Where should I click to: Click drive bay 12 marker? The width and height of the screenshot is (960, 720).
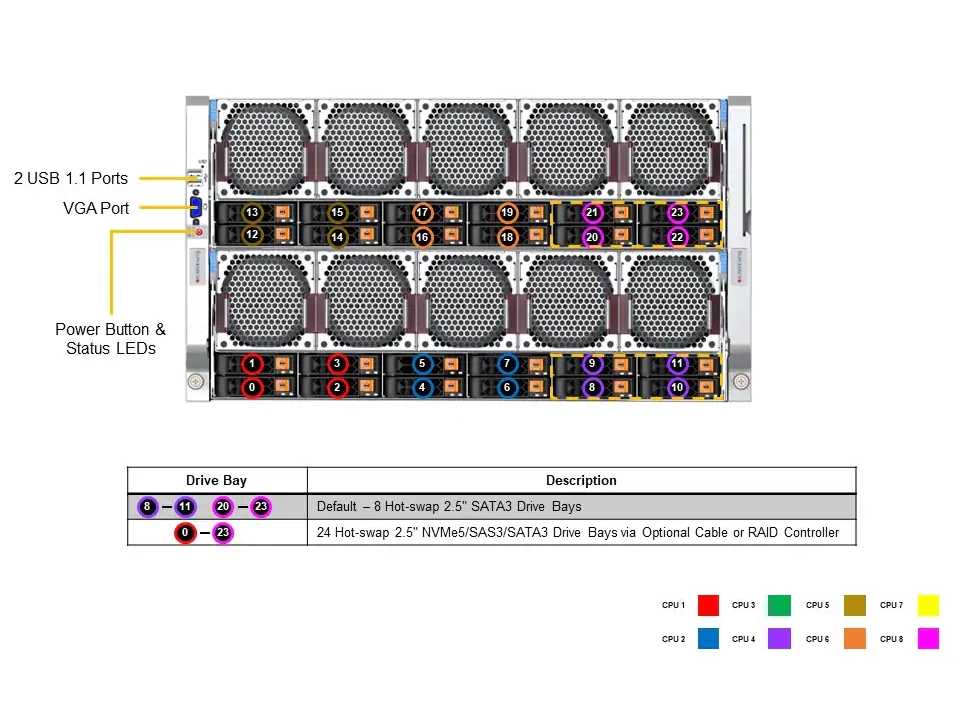pos(252,234)
